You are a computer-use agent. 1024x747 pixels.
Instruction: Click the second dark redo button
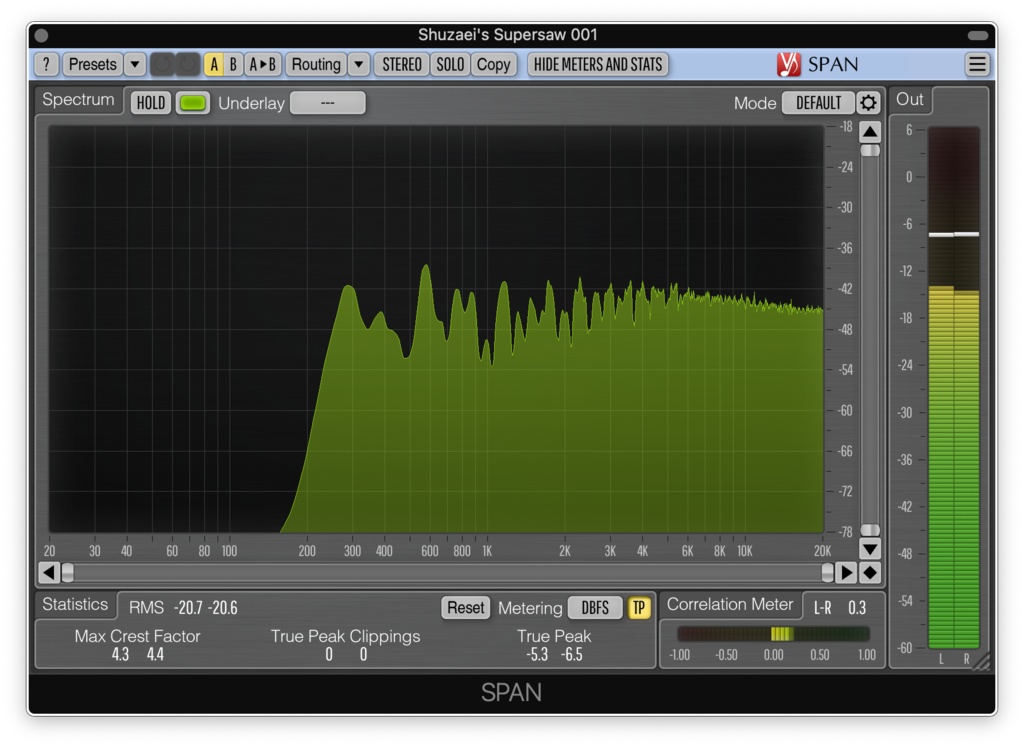[188, 65]
